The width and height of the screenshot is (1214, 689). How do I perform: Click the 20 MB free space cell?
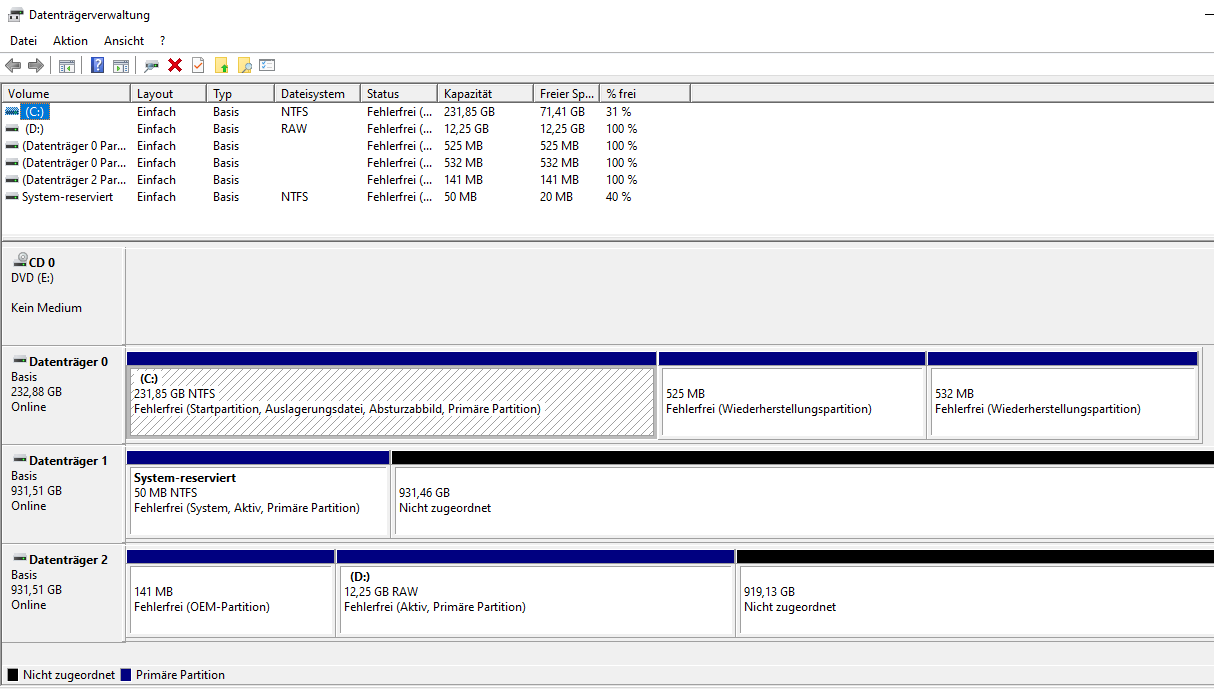pyautogui.click(x=556, y=196)
